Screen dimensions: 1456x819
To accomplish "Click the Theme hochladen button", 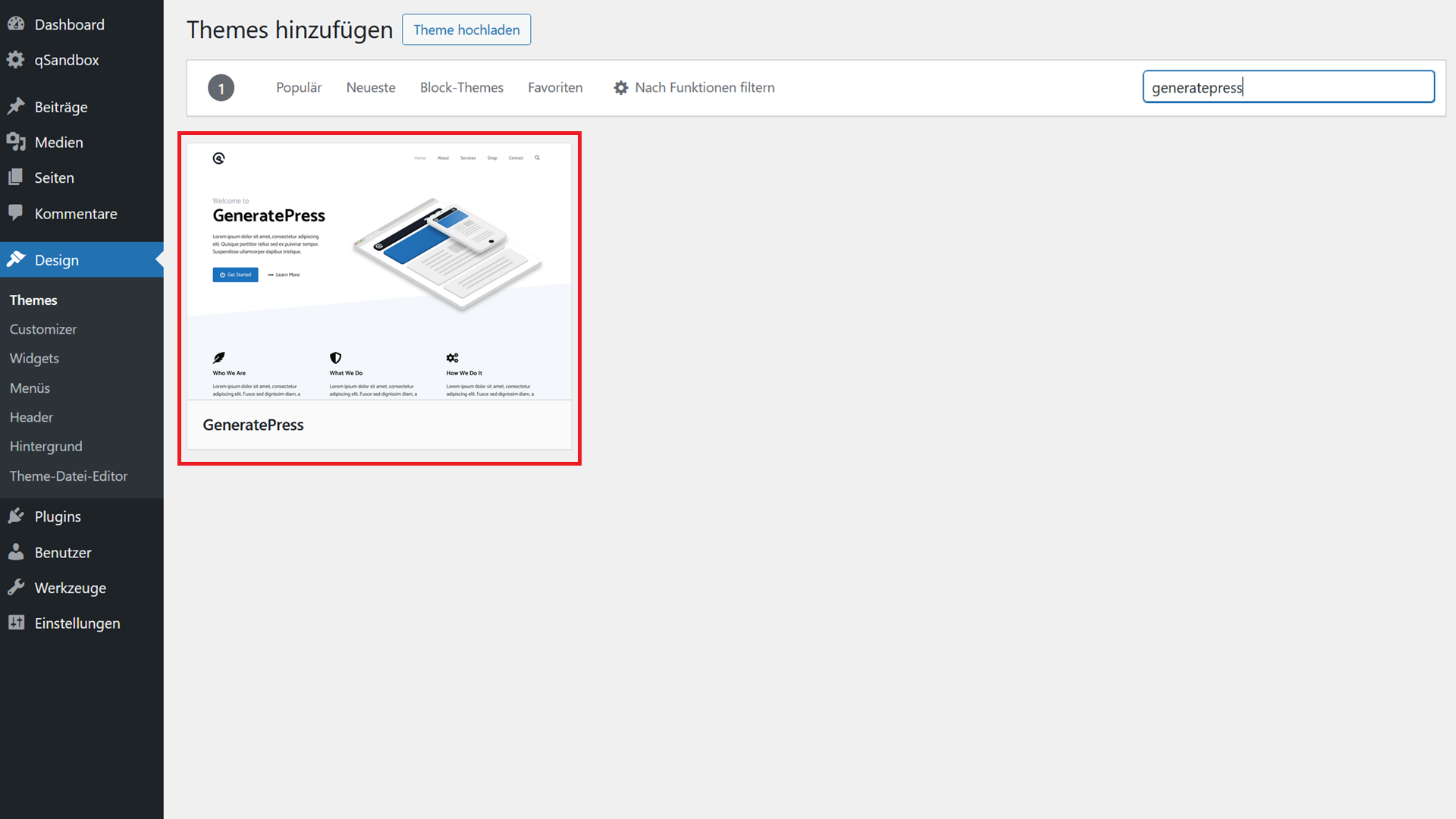I will (x=466, y=30).
